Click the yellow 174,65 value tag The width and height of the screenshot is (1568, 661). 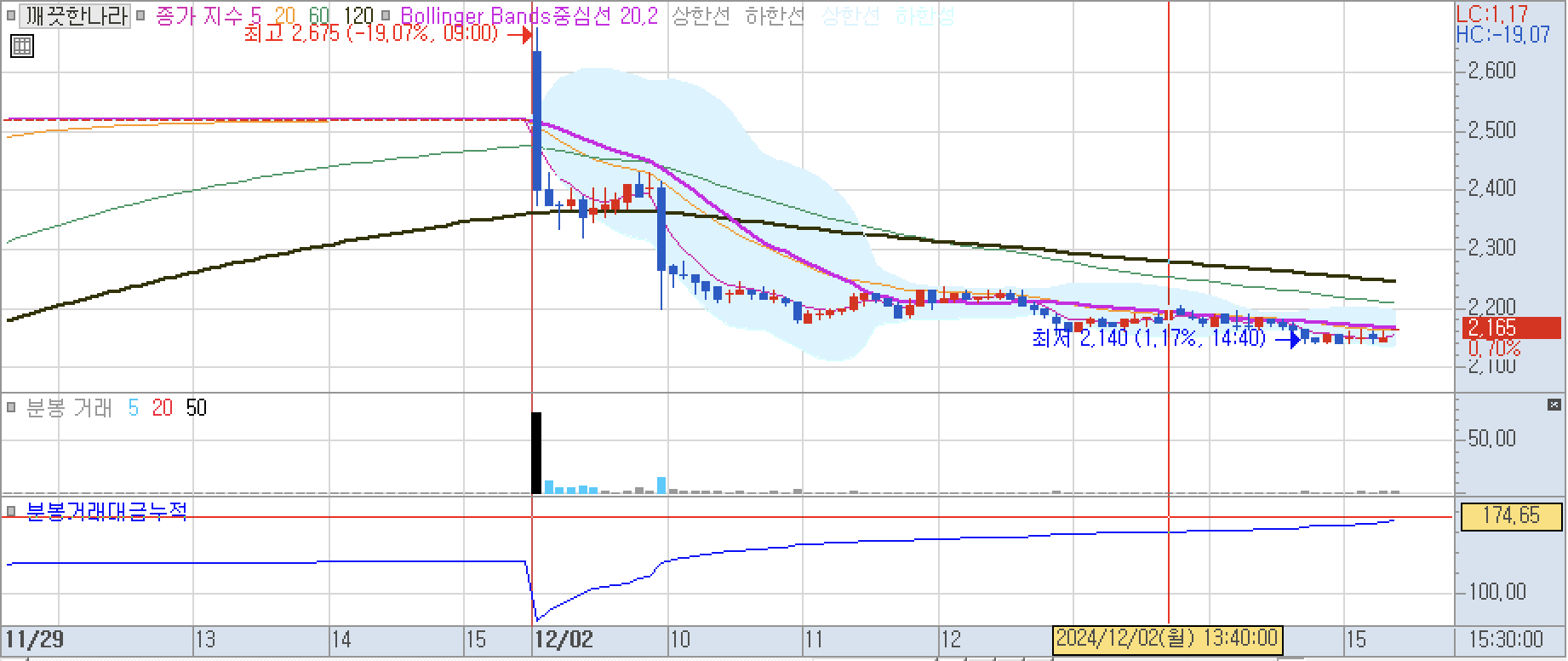tap(1511, 516)
